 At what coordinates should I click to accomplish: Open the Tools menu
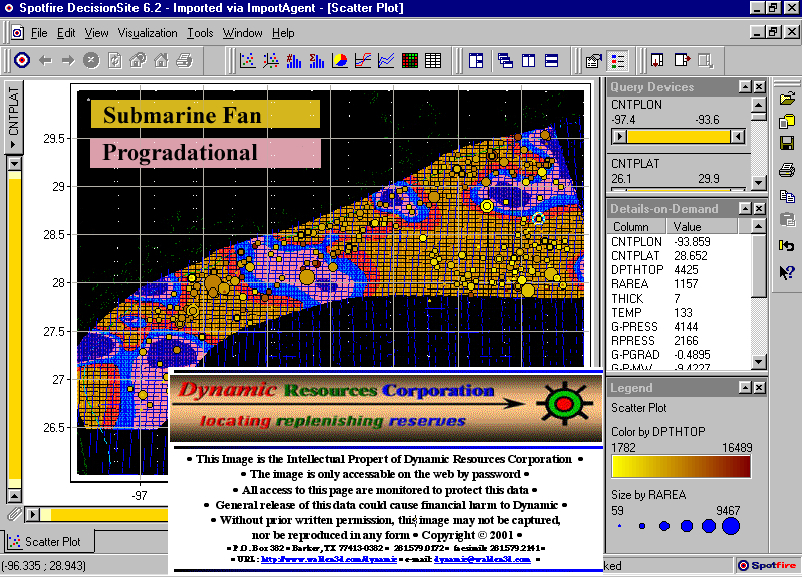pos(200,33)
